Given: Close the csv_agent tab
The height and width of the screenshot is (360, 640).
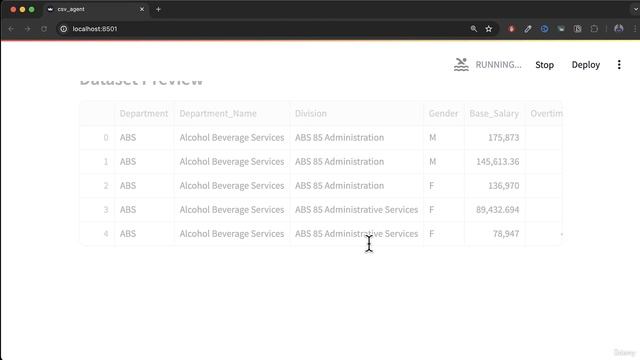Looking at the screenshot, I should pyautogui.click(x=142, y=9).
